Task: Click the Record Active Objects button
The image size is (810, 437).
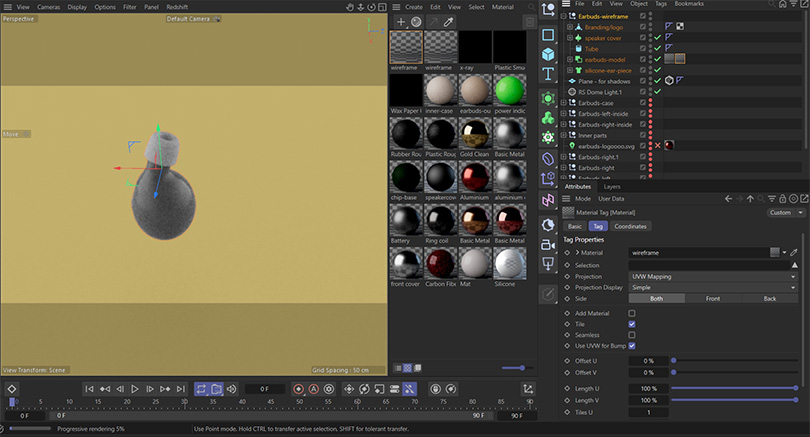Action: [298, 389]
